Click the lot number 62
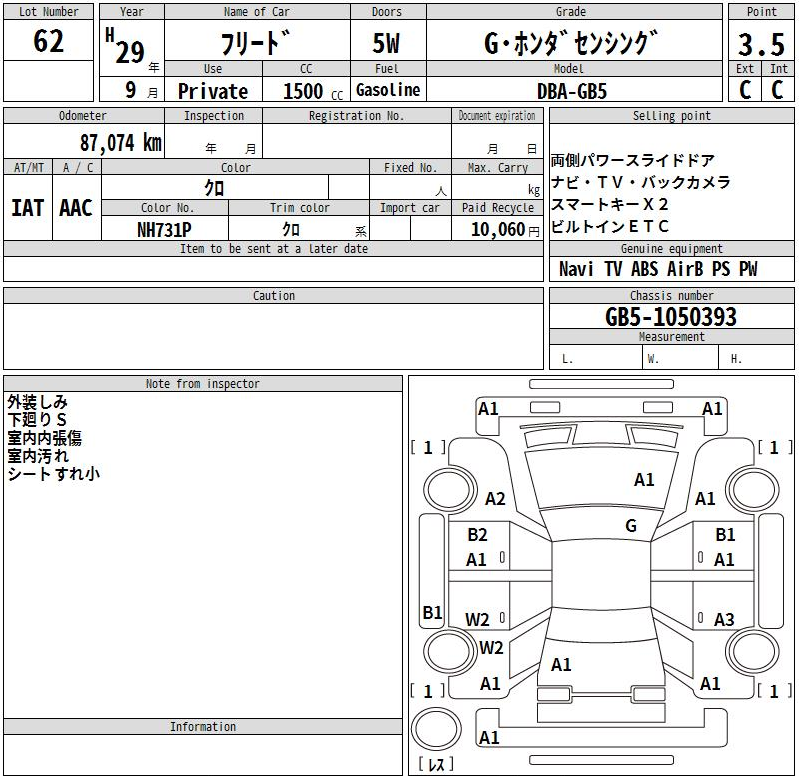 [x=48, y=41]
